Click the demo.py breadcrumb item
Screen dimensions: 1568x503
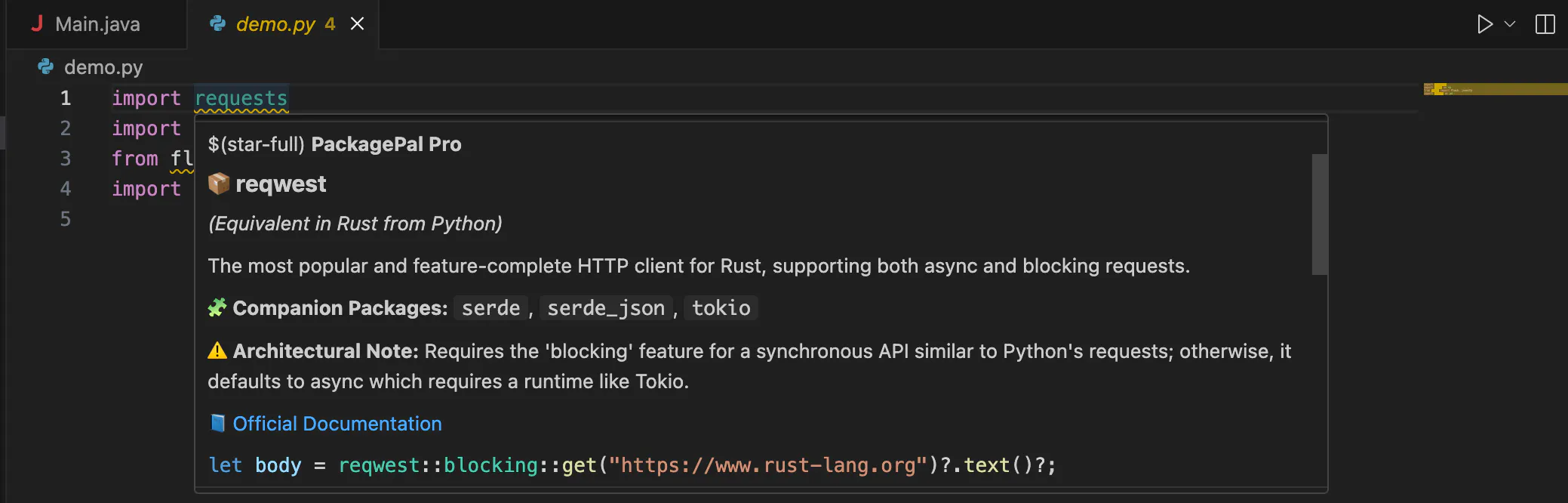coord(103,67)
